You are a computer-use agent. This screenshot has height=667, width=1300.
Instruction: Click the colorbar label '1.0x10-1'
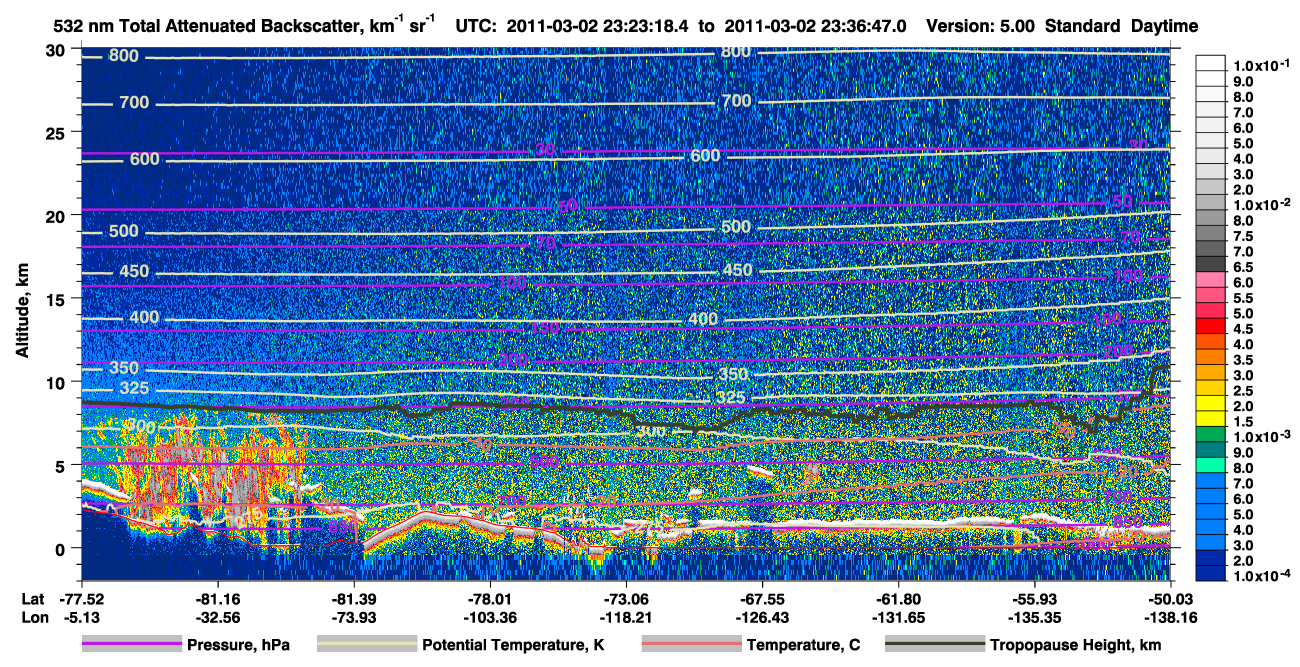click(1261, 64)
